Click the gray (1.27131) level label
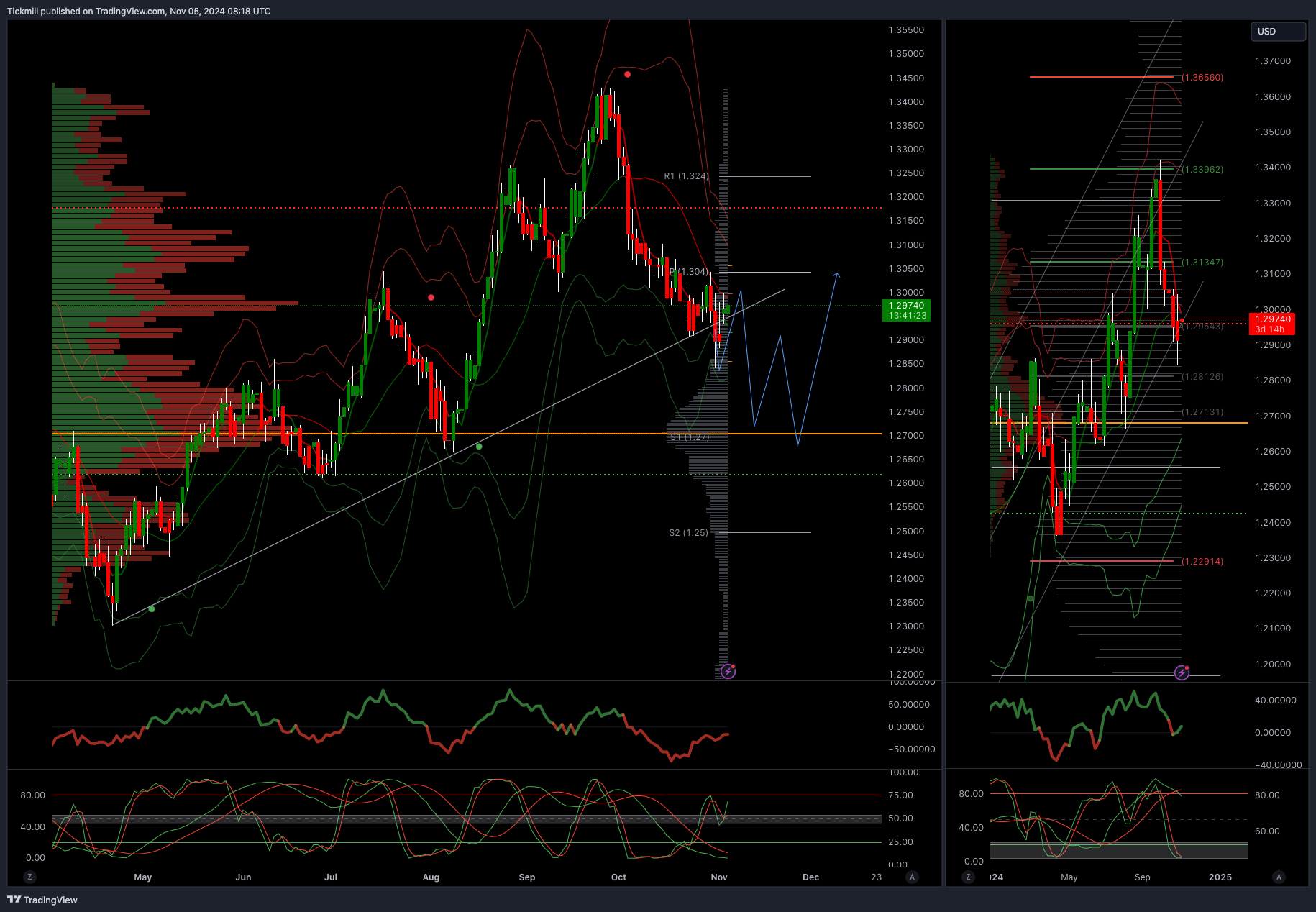Image resolution: width=1316 pixels, height=912 pixels. click(x=1202, y=412)
